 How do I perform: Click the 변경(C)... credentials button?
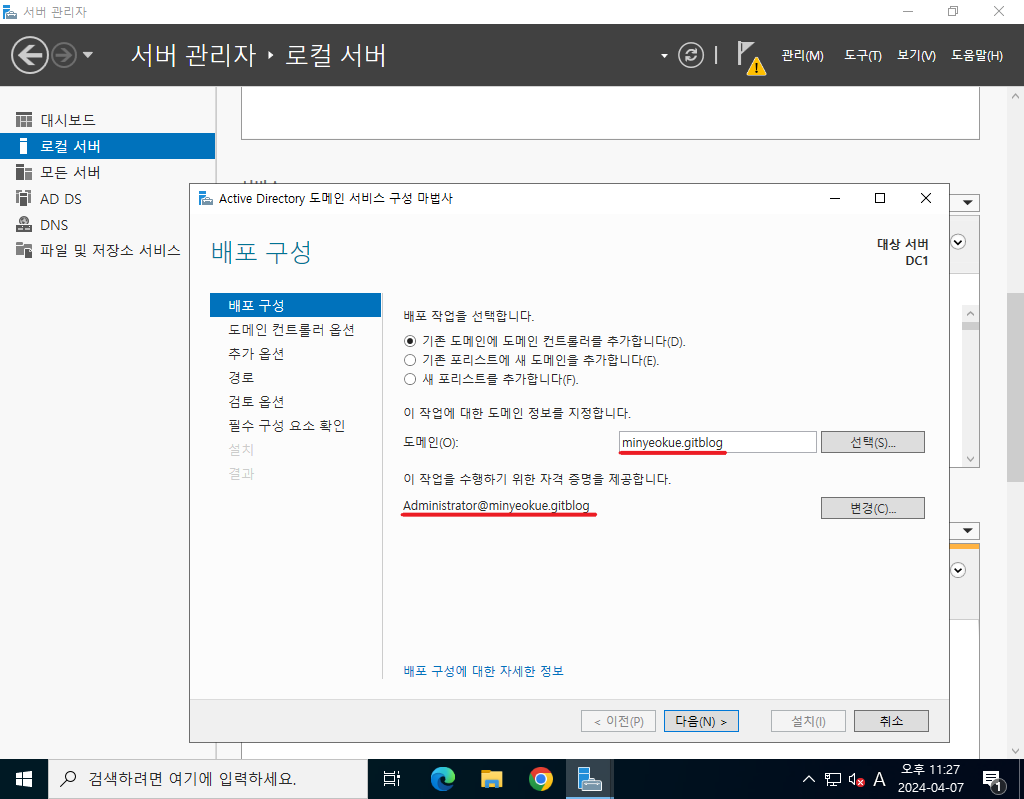[872, 508]
